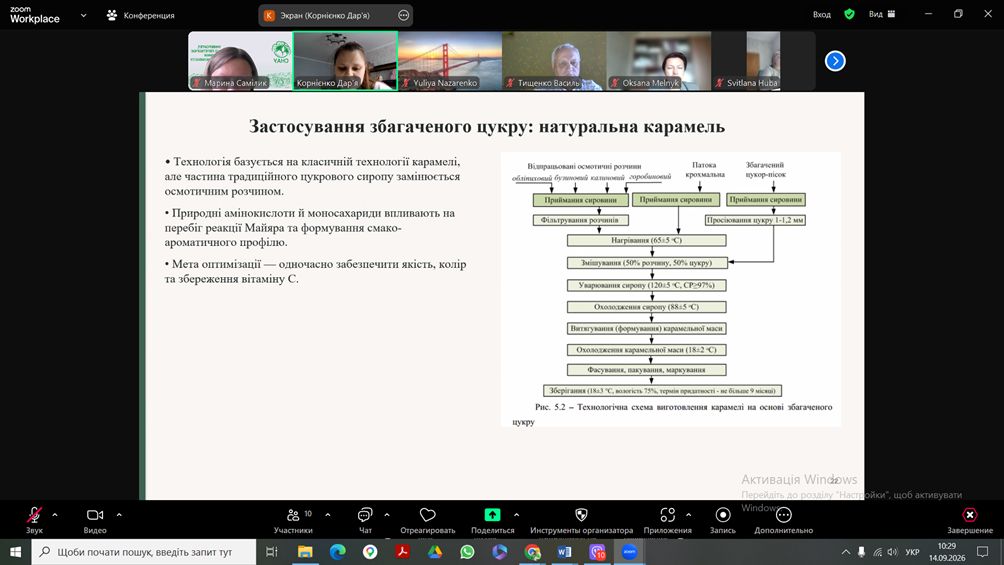Open the Дополнительно more options icon
The width and height of the screenshot is (1004, 565).
(783, 515)
